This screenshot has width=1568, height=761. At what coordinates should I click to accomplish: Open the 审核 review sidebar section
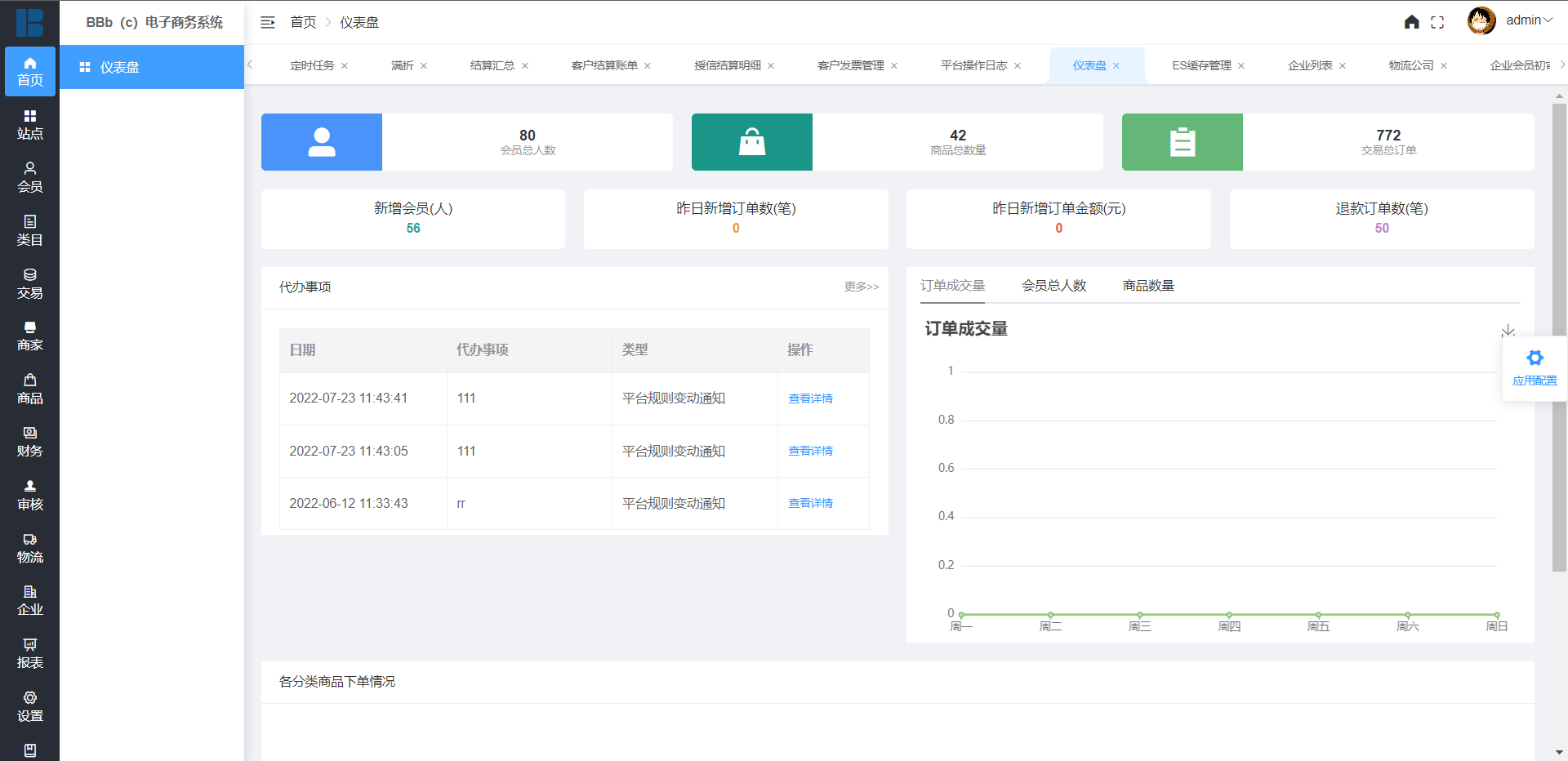pyautogui.click(x=30, y=495)
